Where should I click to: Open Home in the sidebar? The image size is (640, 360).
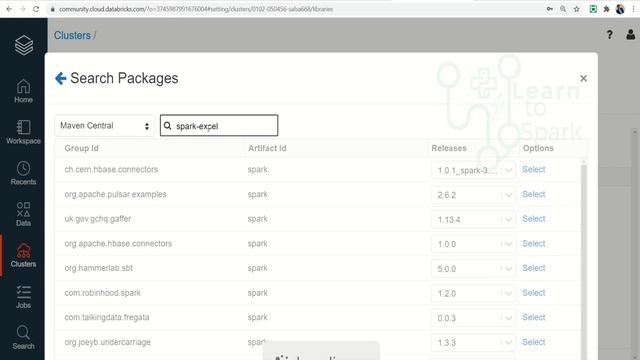[x=23, y=91]
